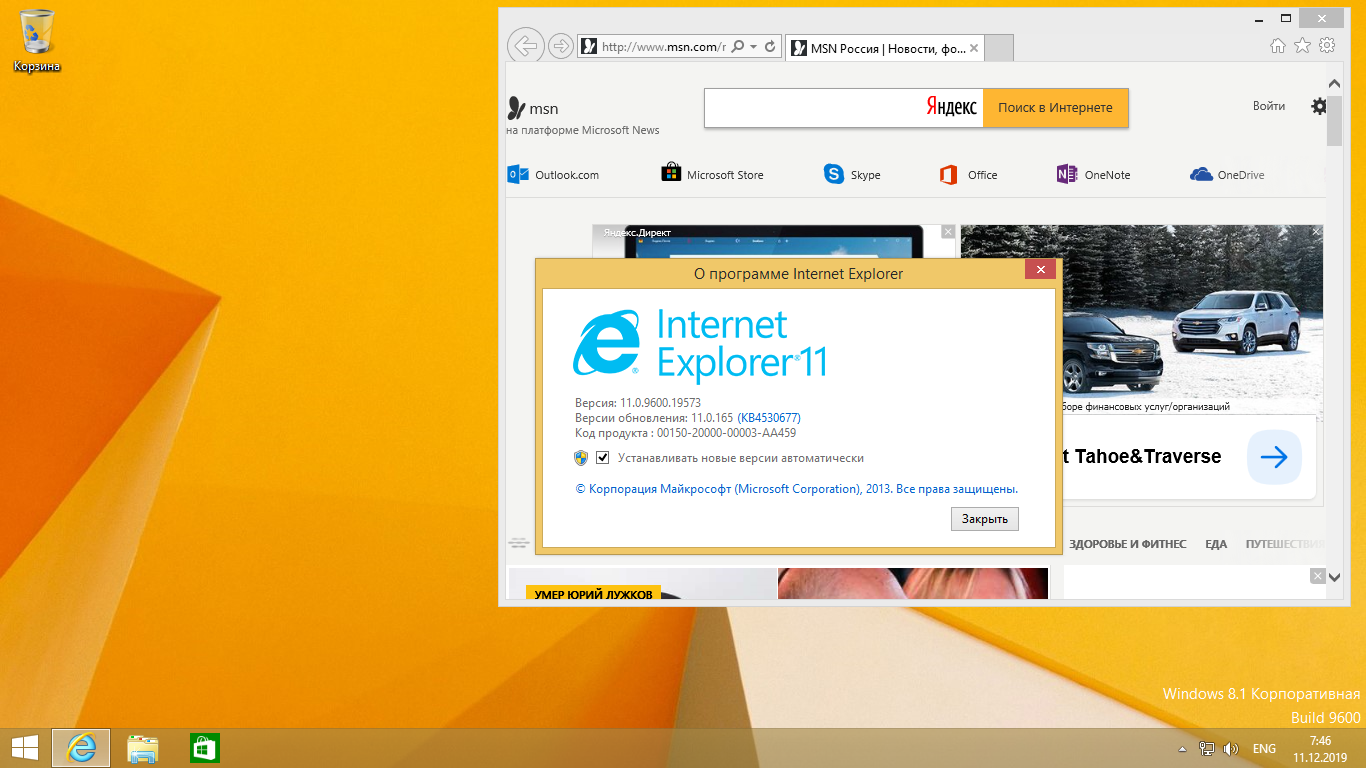
Task: Click the UAC shield icon in dialog
Action: click(x=581, y=458)
